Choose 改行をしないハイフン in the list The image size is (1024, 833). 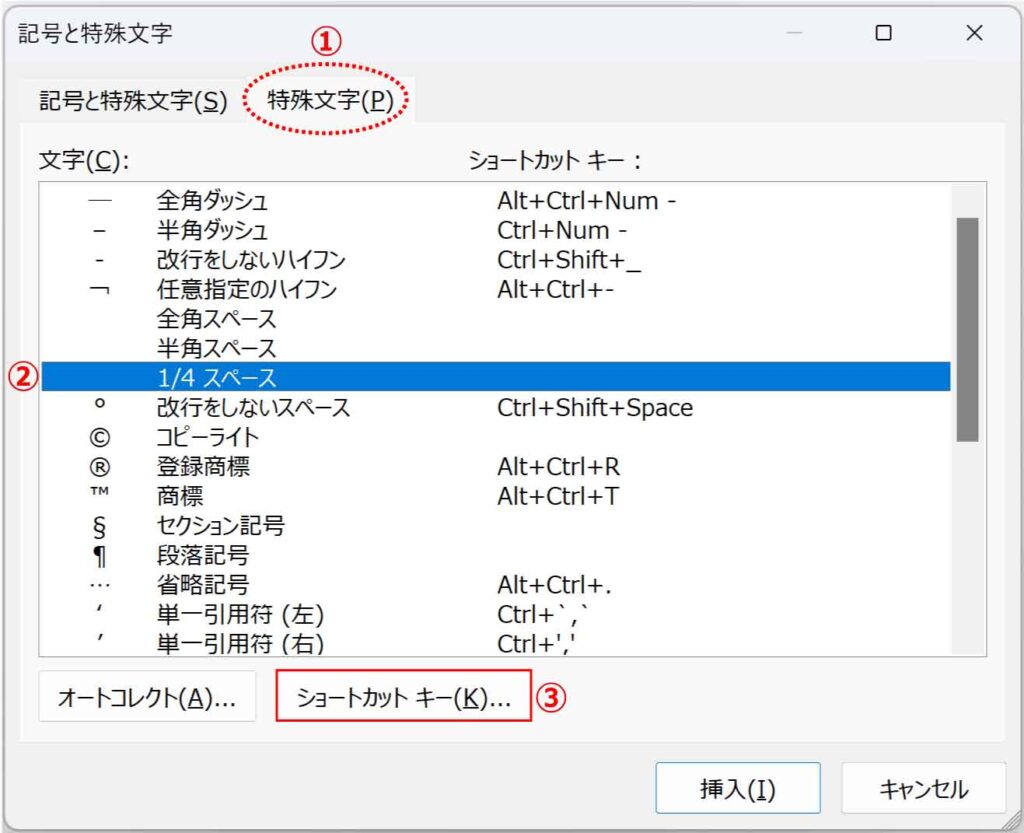496,260
